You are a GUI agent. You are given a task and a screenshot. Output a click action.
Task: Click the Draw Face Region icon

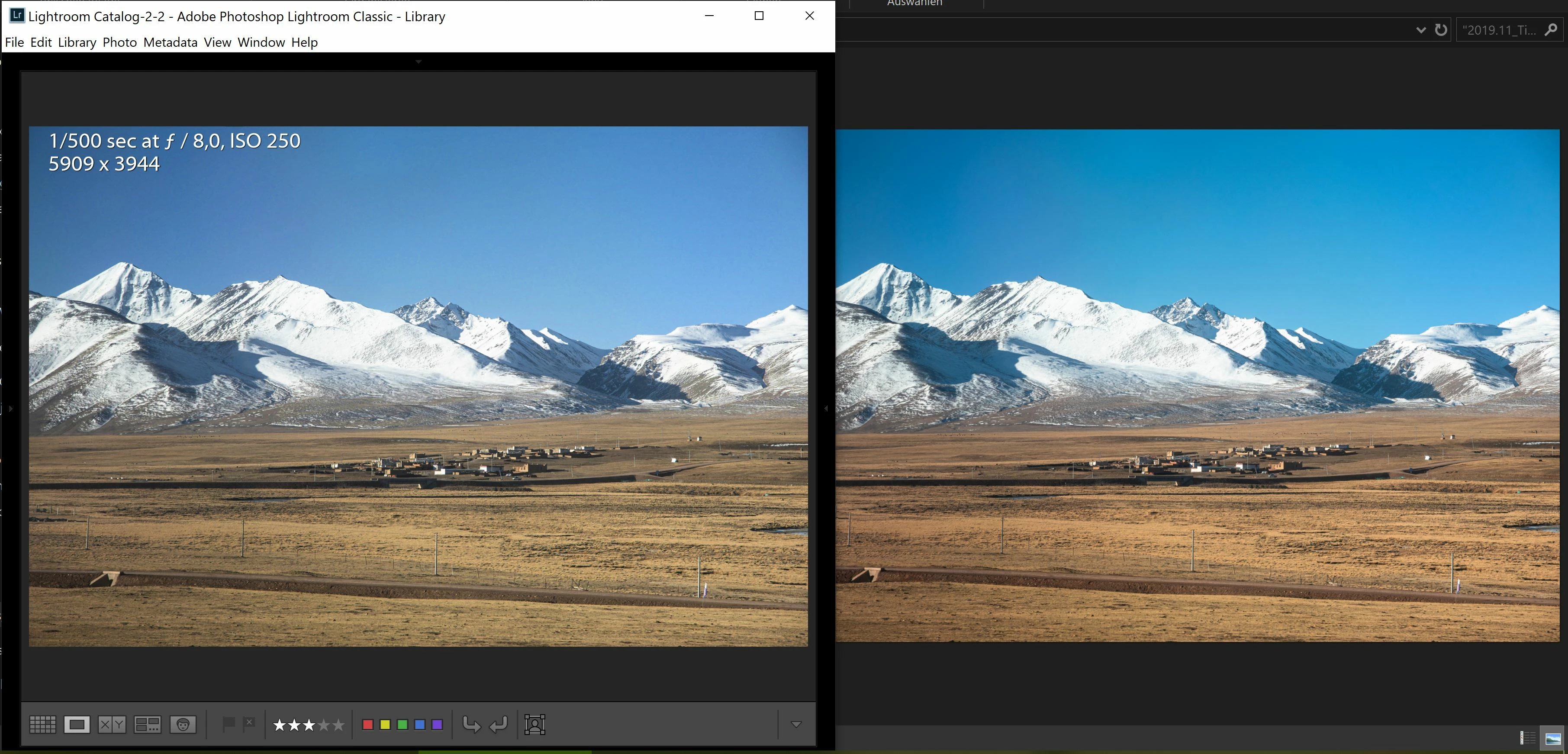point(534,724)
